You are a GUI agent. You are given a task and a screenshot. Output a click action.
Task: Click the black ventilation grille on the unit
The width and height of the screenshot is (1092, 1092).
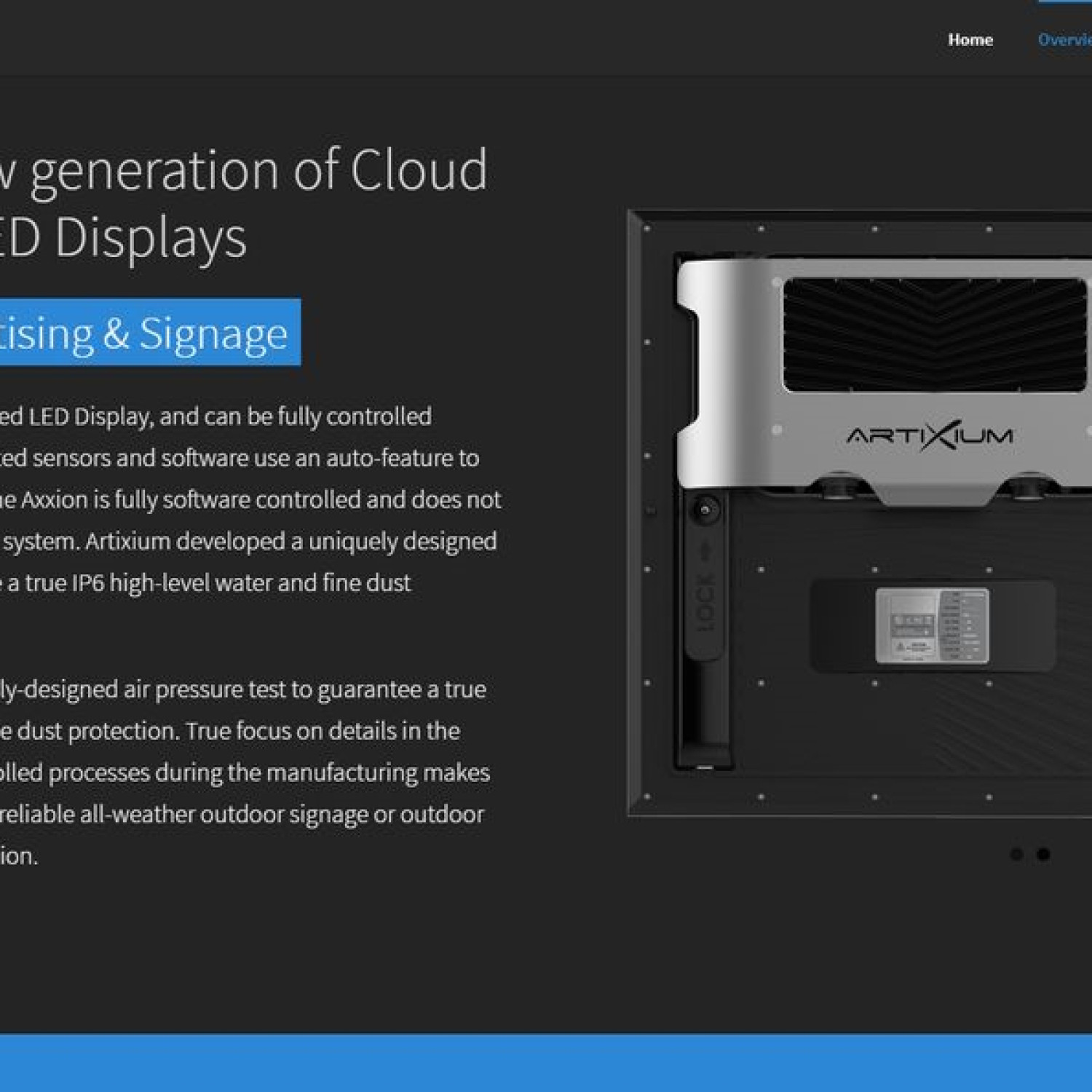(x=934, y=334)
